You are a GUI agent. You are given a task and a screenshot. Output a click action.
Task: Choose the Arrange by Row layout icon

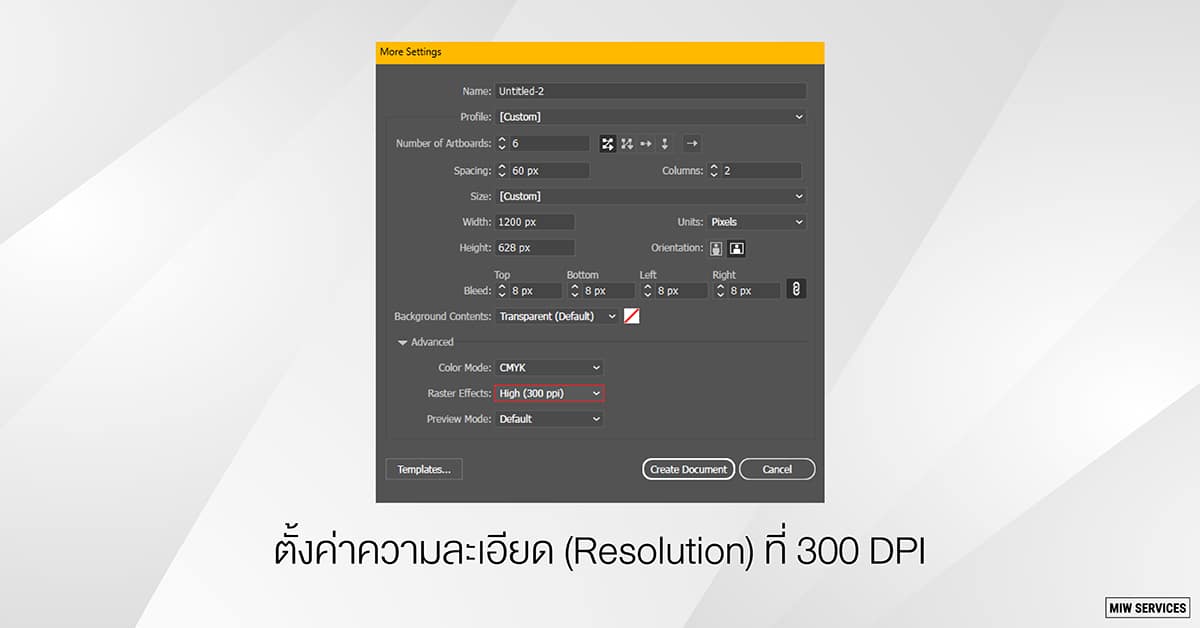pyautogui.click(x=645, y=144)
